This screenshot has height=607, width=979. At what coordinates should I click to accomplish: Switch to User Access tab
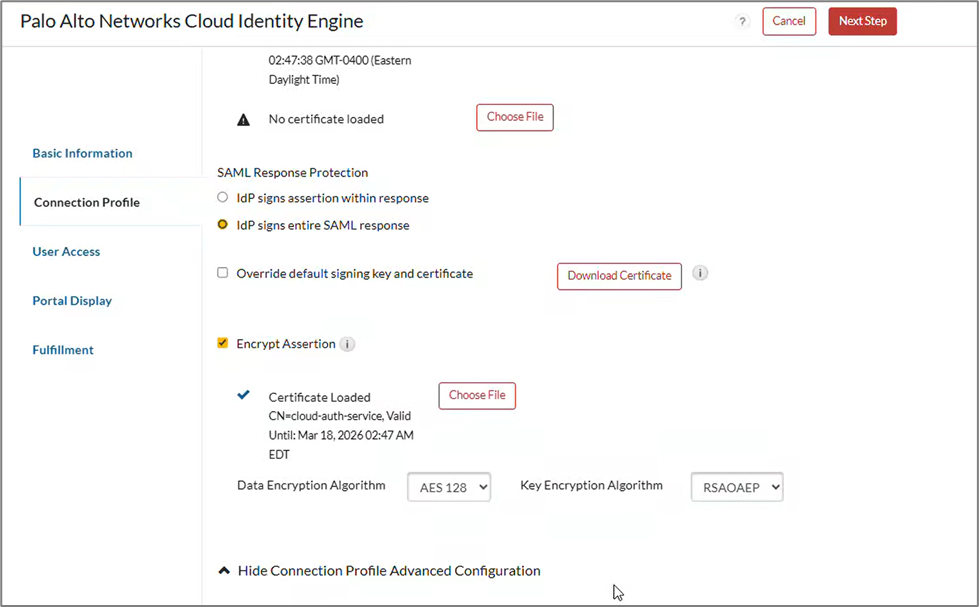tap(66, 252)
